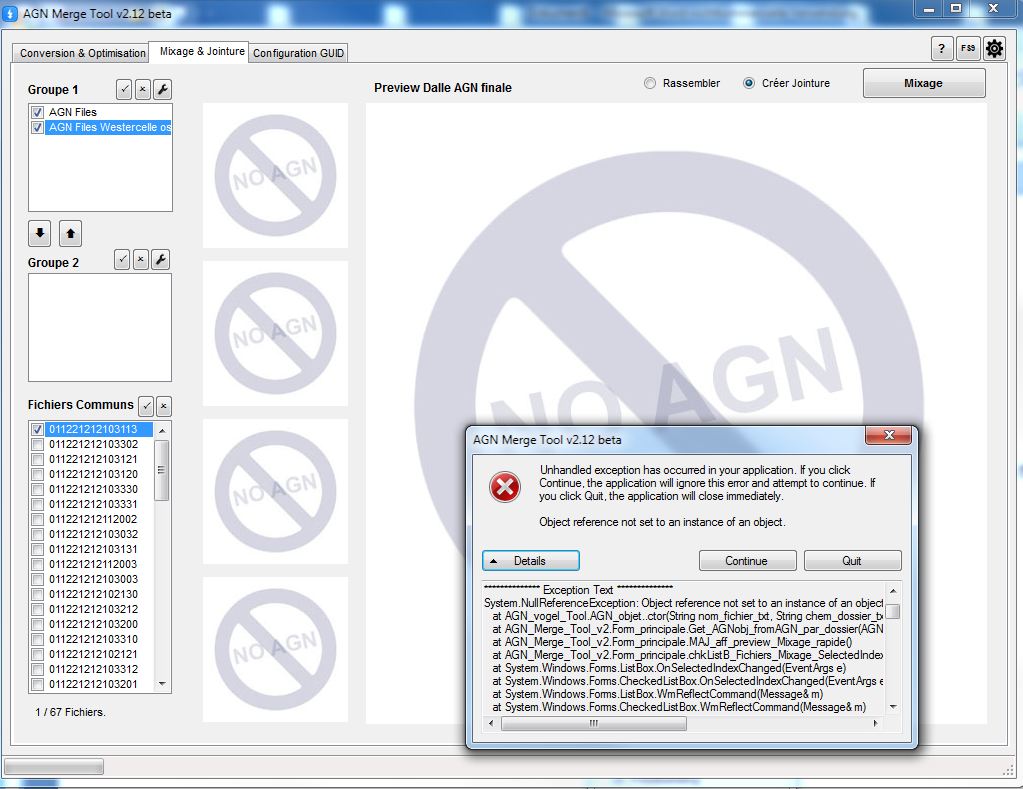Viewport: 1023px width, 789px height.
Task: Click the fourth NO AGN preview thumbnail
Action: pyautogui.click(x=275, y=649)
